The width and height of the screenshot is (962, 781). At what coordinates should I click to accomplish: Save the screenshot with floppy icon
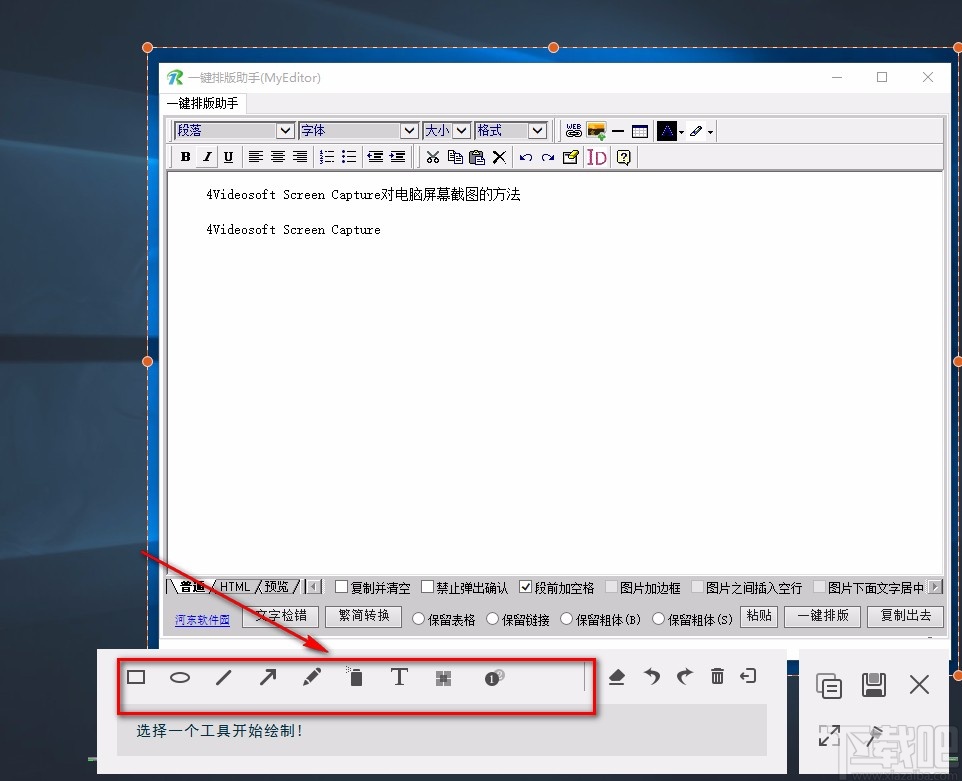(x=874, y=685)
